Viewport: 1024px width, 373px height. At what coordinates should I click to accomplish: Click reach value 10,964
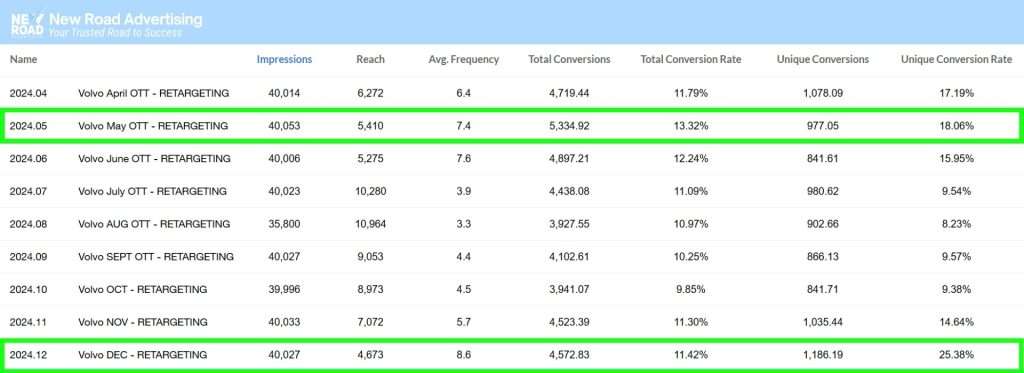tap(370, 224)
